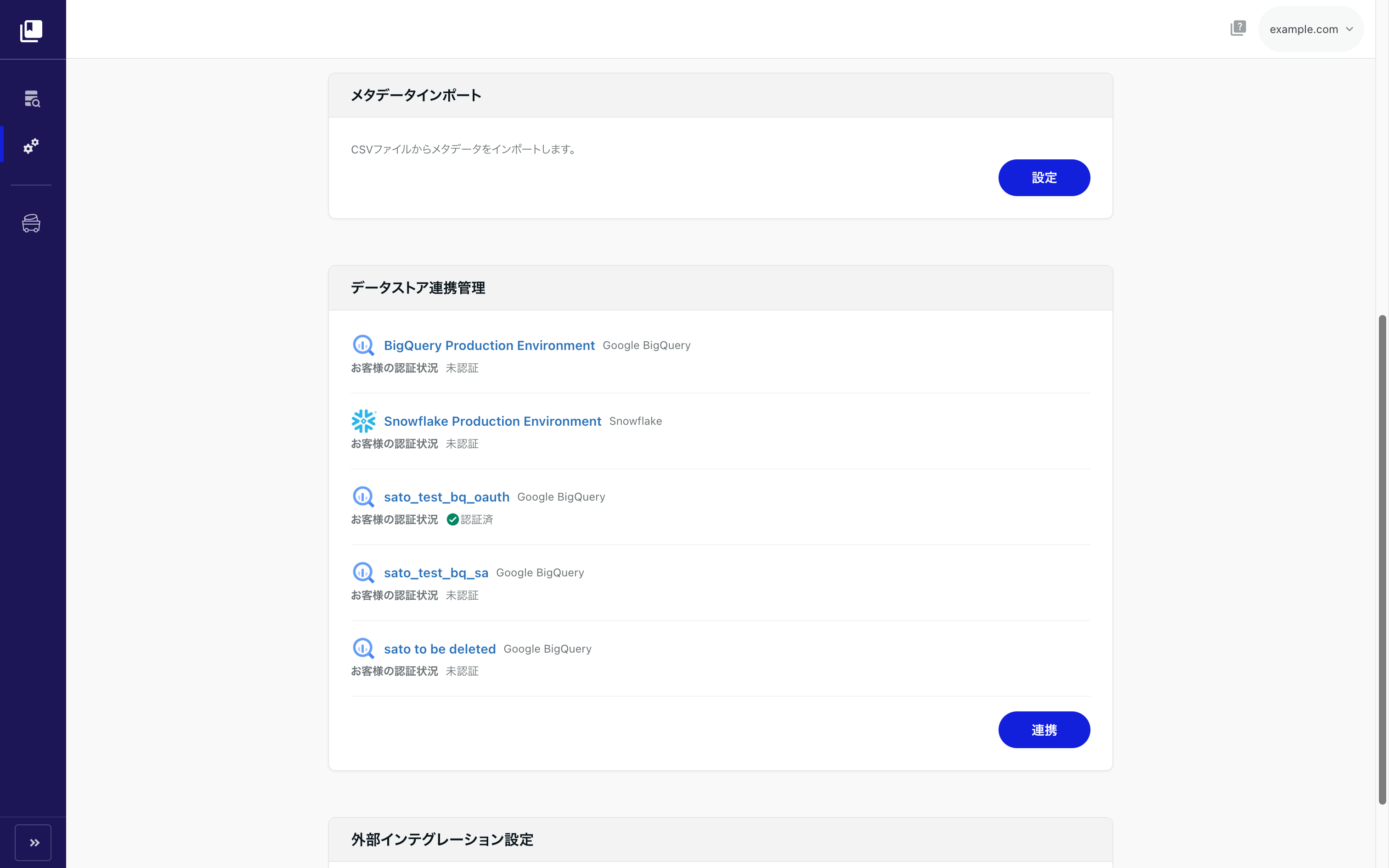This screenshot has width=1389, height=868.
Task: Click the 外部インテグレーション設定 section heading
Action: click(x=442, y=840)
